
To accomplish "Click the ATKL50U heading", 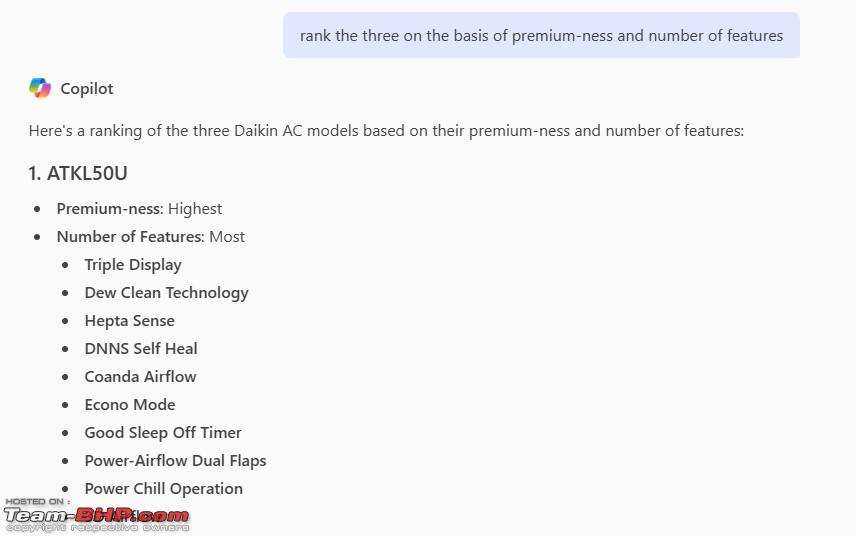I will click(x=78, y=174).
